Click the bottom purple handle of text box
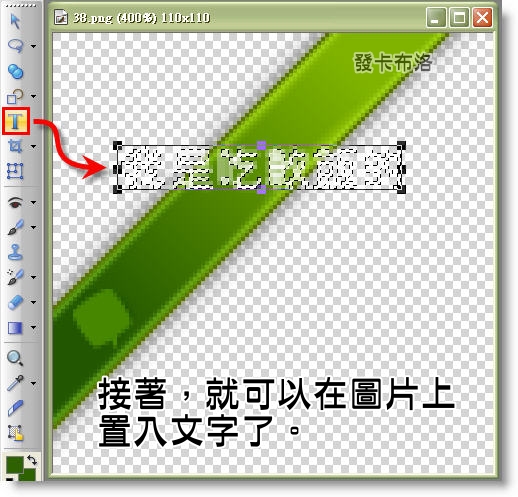 (x=262, y=190)
